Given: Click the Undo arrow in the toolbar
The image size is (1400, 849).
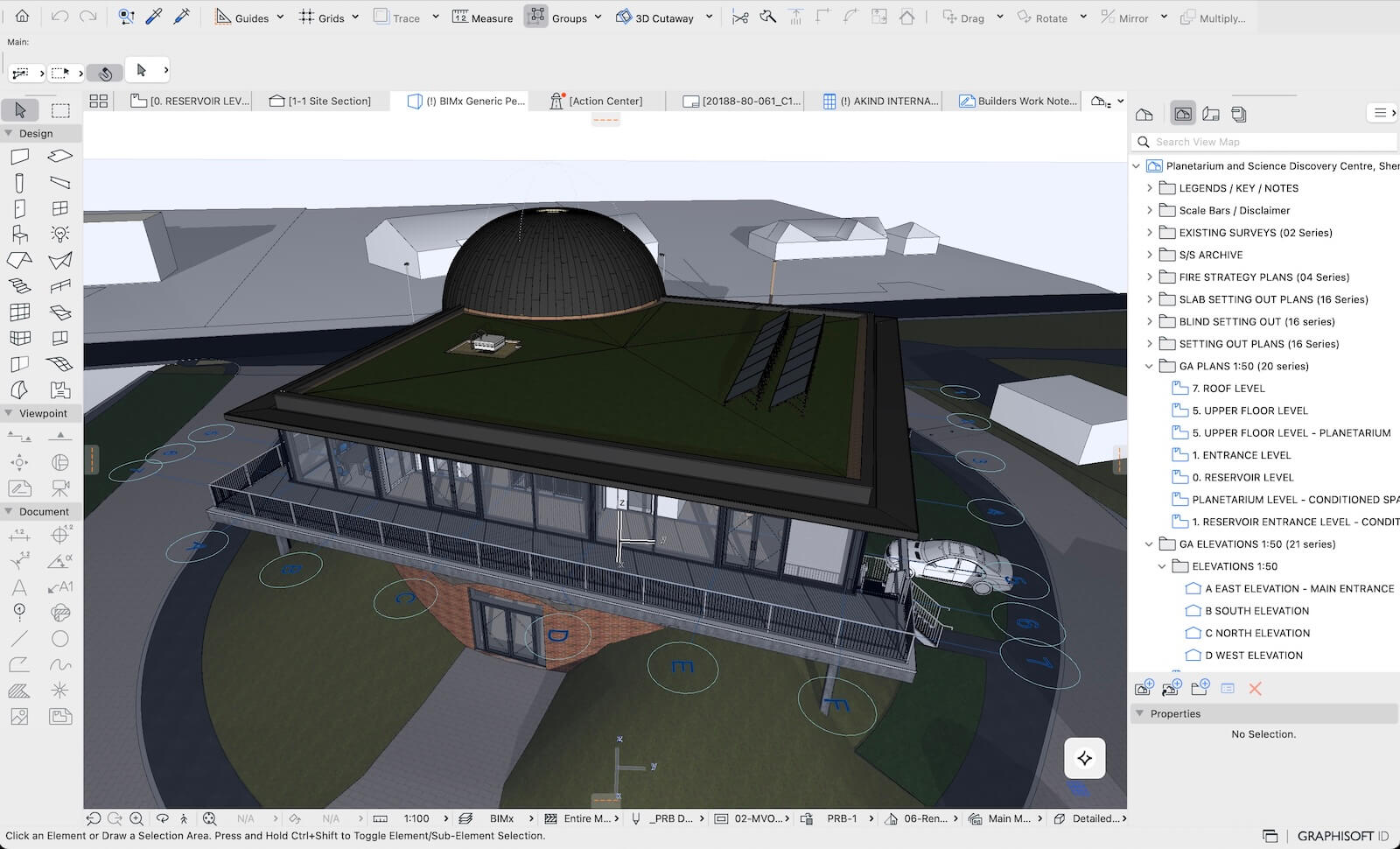Looking at the screenshot, I should (x=59, y=17).
